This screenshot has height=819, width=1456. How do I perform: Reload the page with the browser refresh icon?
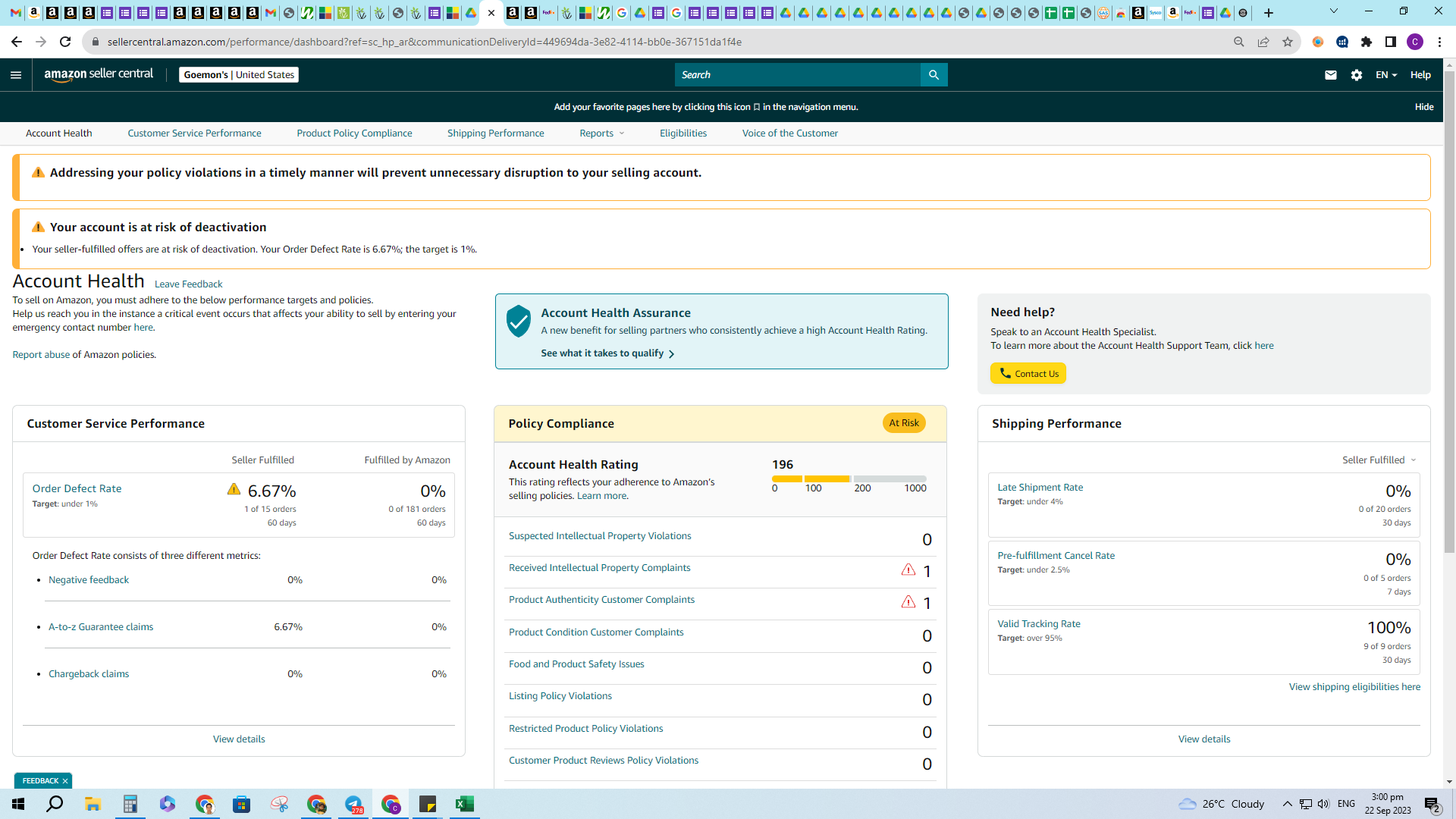click(x=65, y=42)
